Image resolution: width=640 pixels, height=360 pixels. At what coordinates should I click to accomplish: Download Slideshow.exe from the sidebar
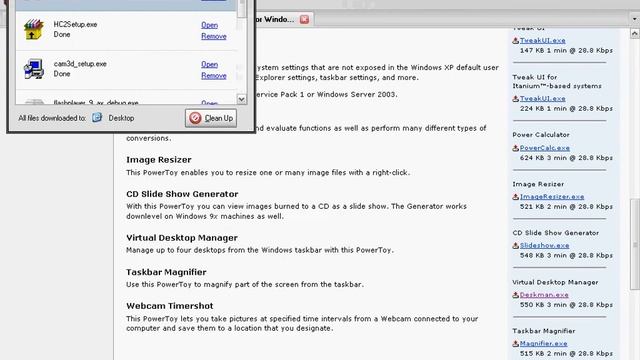tap(544, 245)
